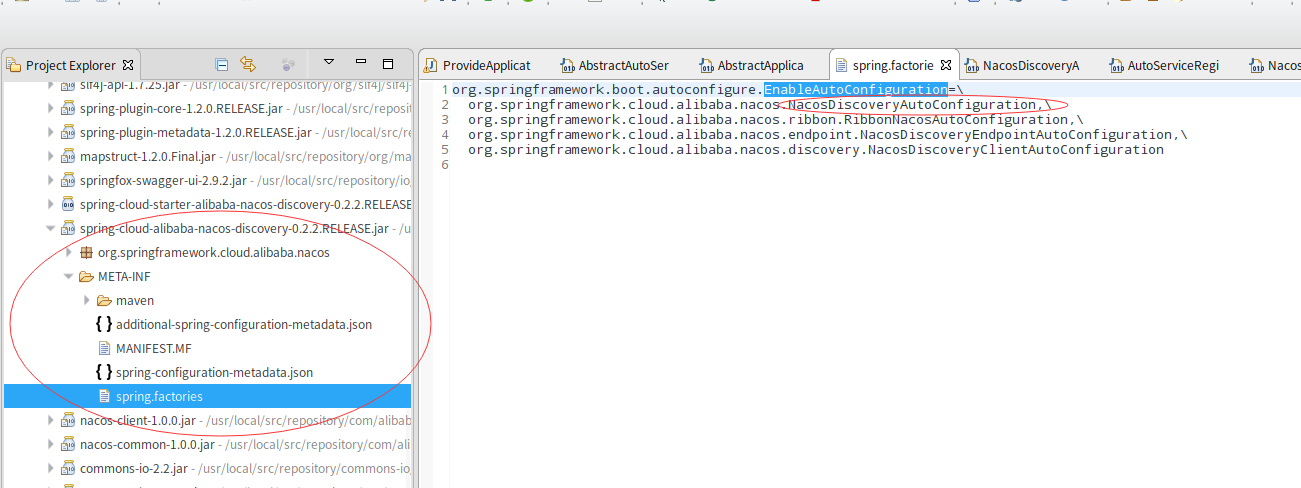
Task: Close the spring.factorie editor tab
Action: (946, 65)
